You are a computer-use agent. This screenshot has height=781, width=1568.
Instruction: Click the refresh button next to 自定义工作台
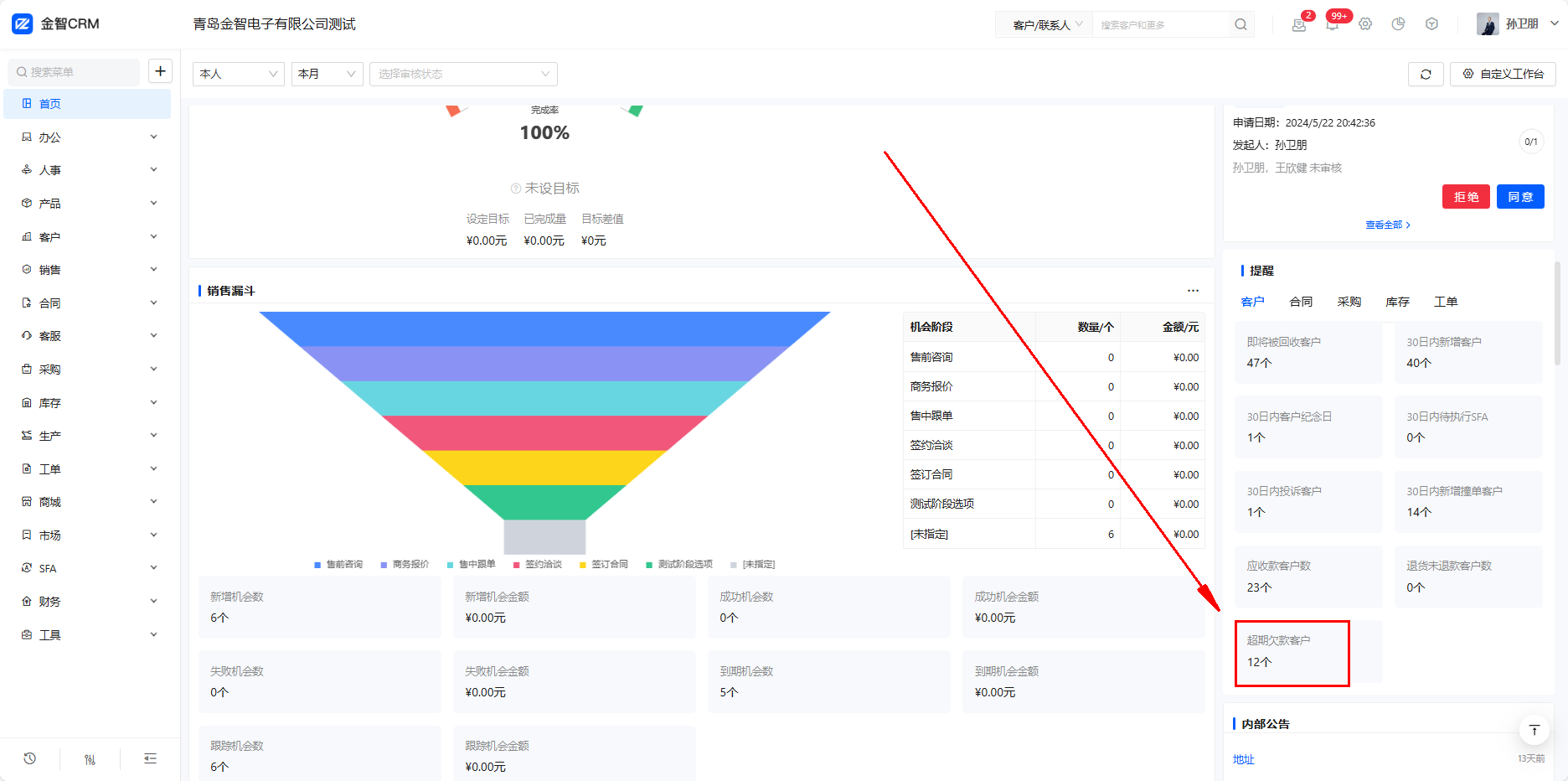(x=1426, y=74)
